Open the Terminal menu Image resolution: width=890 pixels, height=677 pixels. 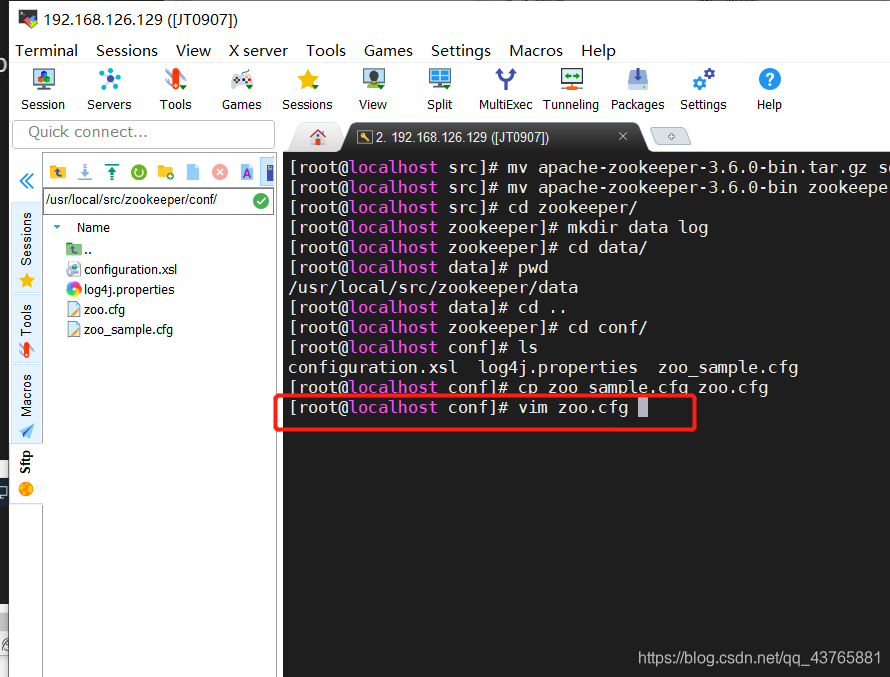47,51
